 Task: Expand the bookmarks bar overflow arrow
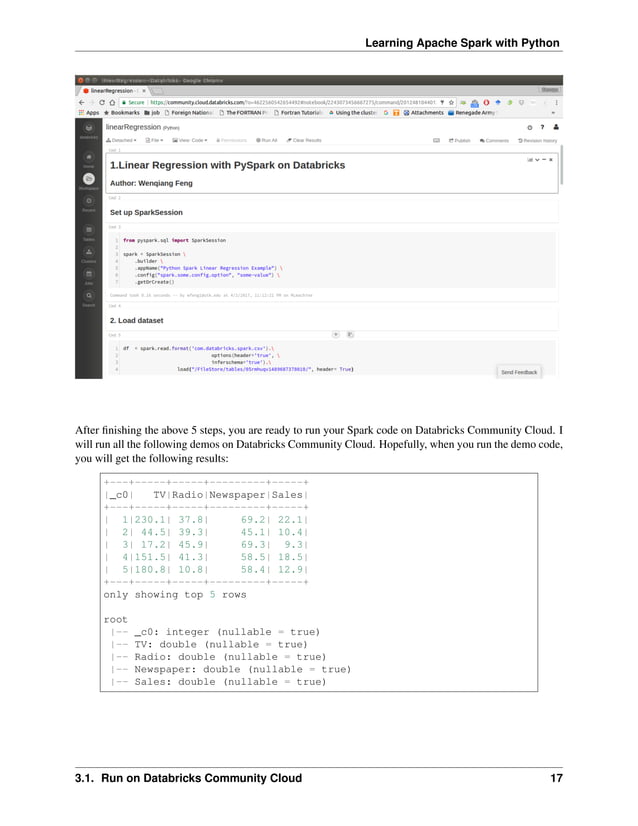point(553,113)
